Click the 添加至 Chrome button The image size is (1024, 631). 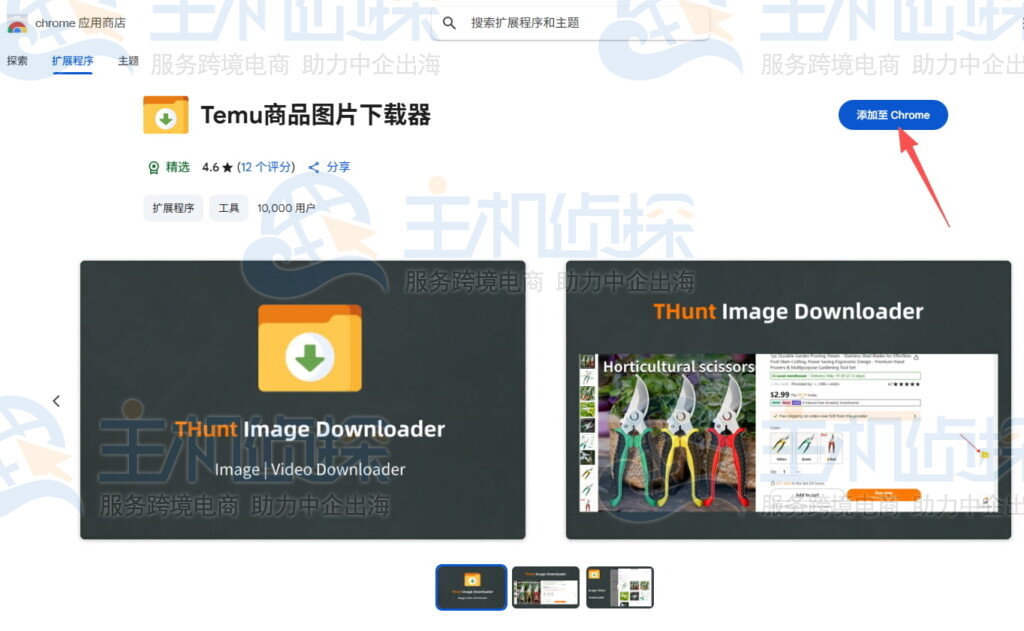click(892, 114)
